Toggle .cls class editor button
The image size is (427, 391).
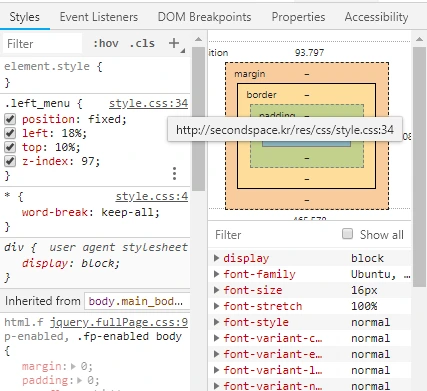coord(142,43)
